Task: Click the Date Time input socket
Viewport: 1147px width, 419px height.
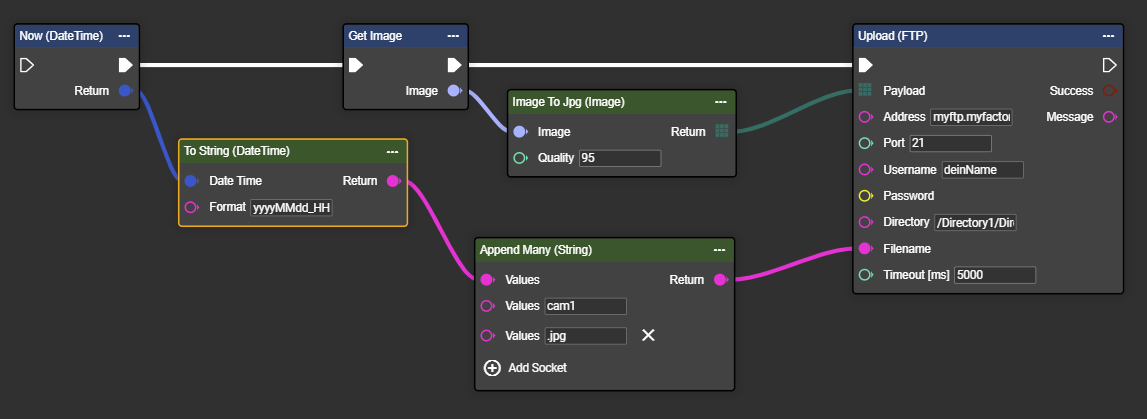Action: 191,181
